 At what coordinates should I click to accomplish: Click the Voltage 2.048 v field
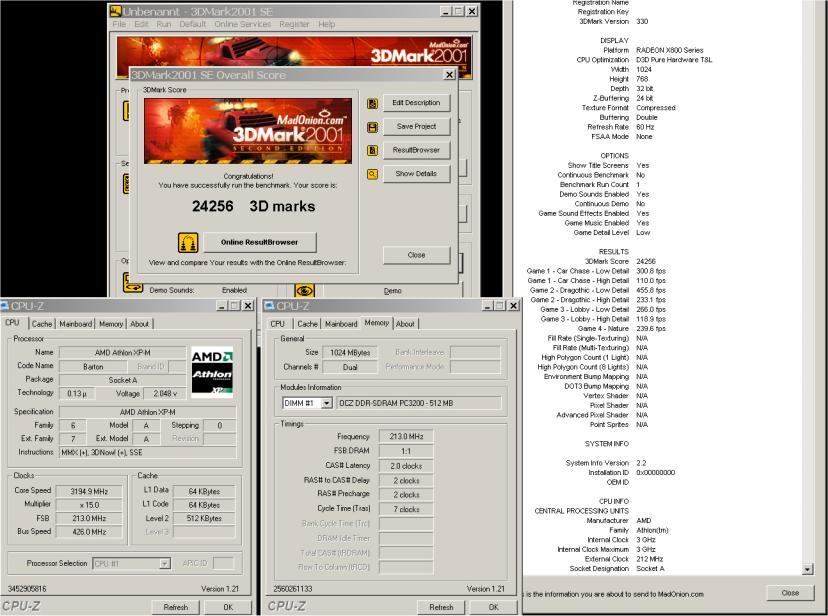[x=165, y=394]
